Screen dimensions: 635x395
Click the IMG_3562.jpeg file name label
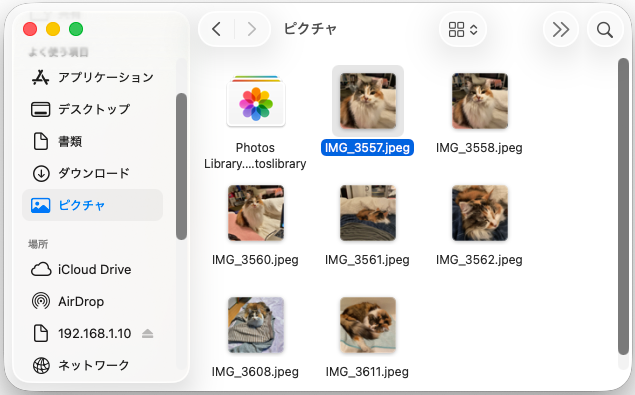479,260
